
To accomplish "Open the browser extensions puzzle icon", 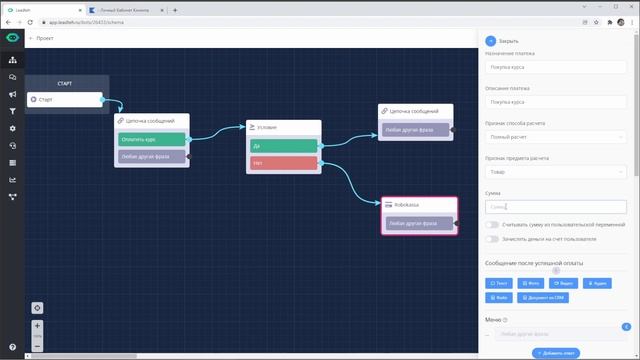I will point(610,22).
